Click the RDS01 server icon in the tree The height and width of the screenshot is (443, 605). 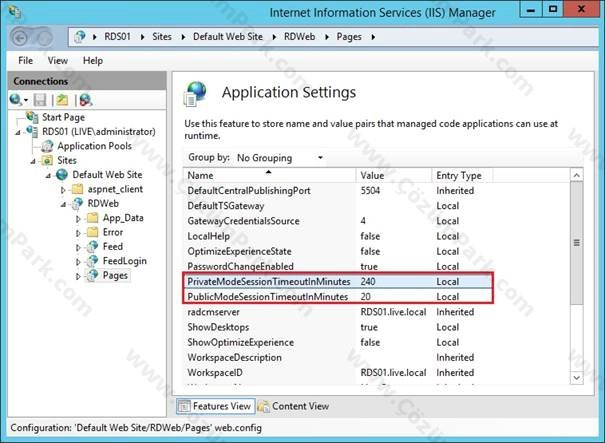pos(32,132)
